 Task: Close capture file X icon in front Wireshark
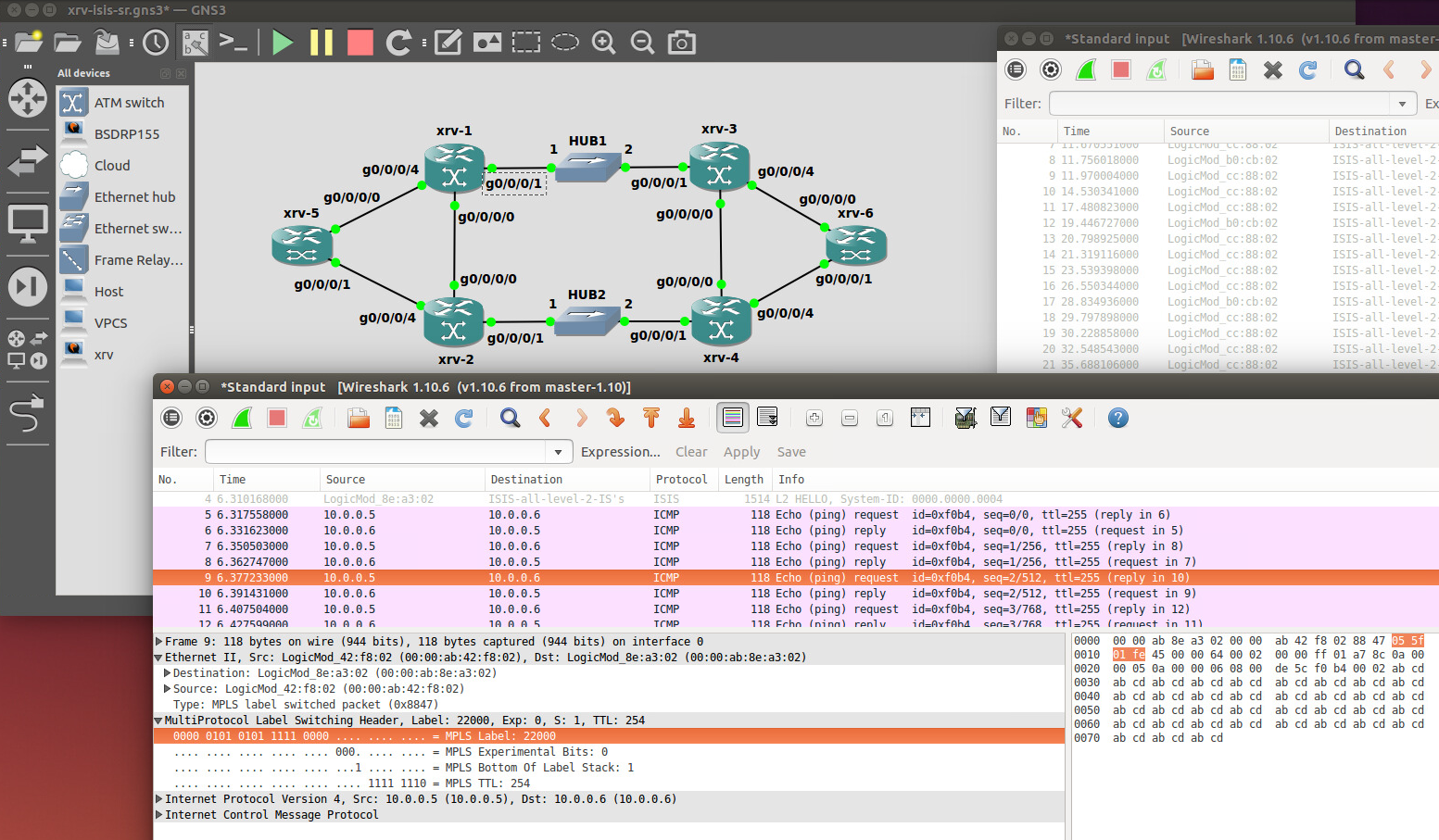[x=429, y=419]
